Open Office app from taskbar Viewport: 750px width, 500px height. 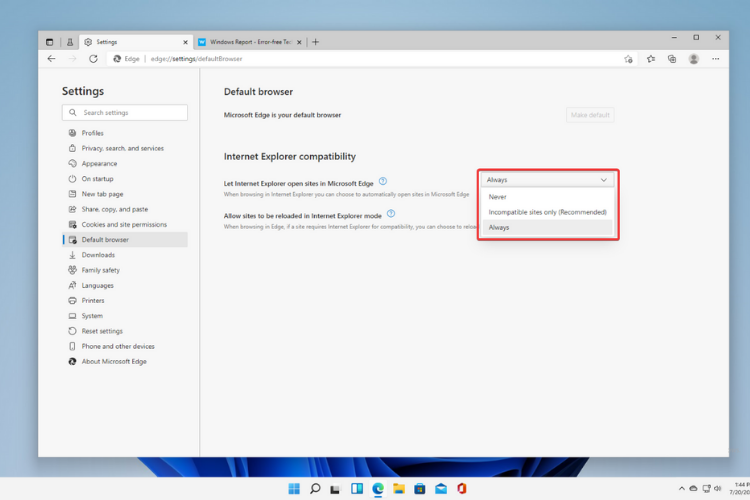point(462,489)
